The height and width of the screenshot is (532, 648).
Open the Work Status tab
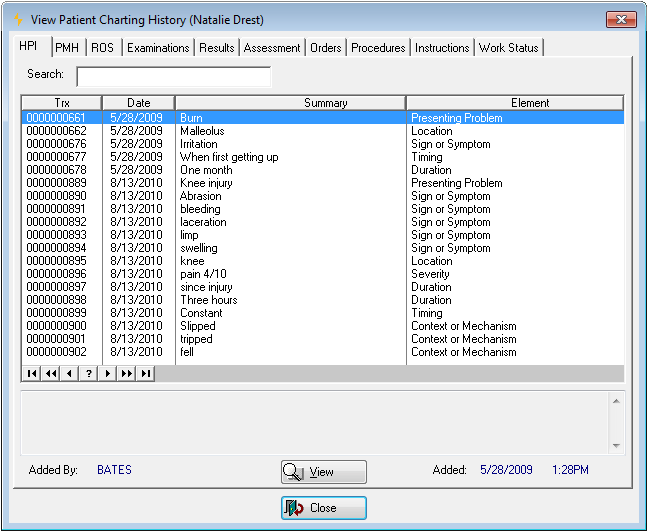tap(508, 48)
